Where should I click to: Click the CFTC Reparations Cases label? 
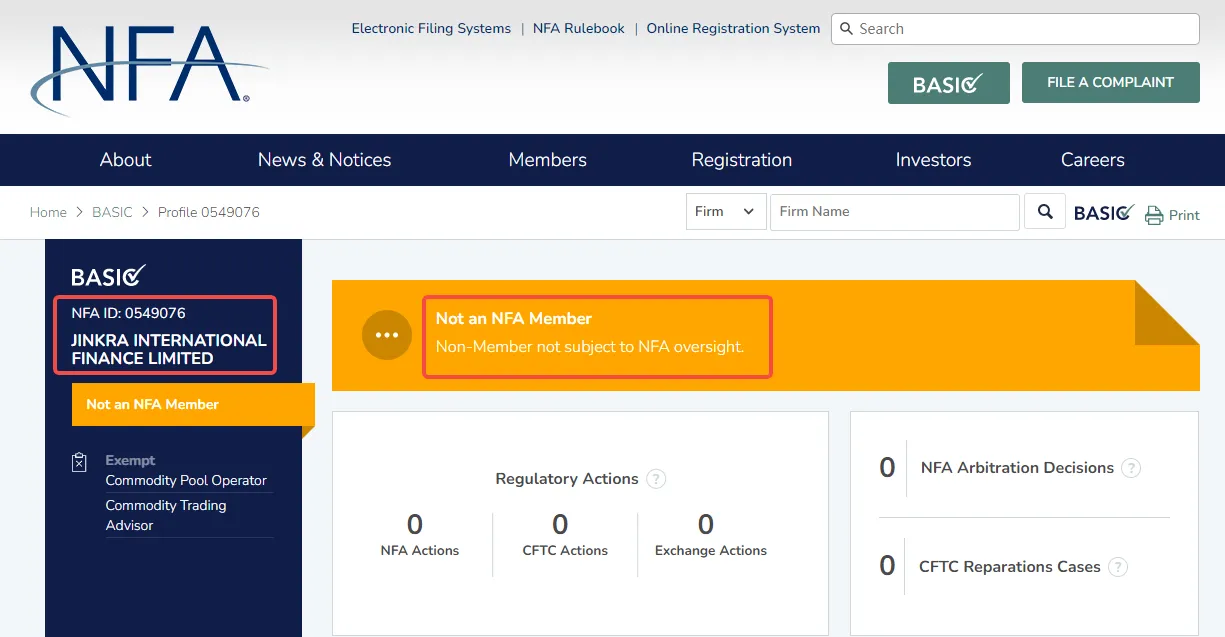pos(1010,567)
